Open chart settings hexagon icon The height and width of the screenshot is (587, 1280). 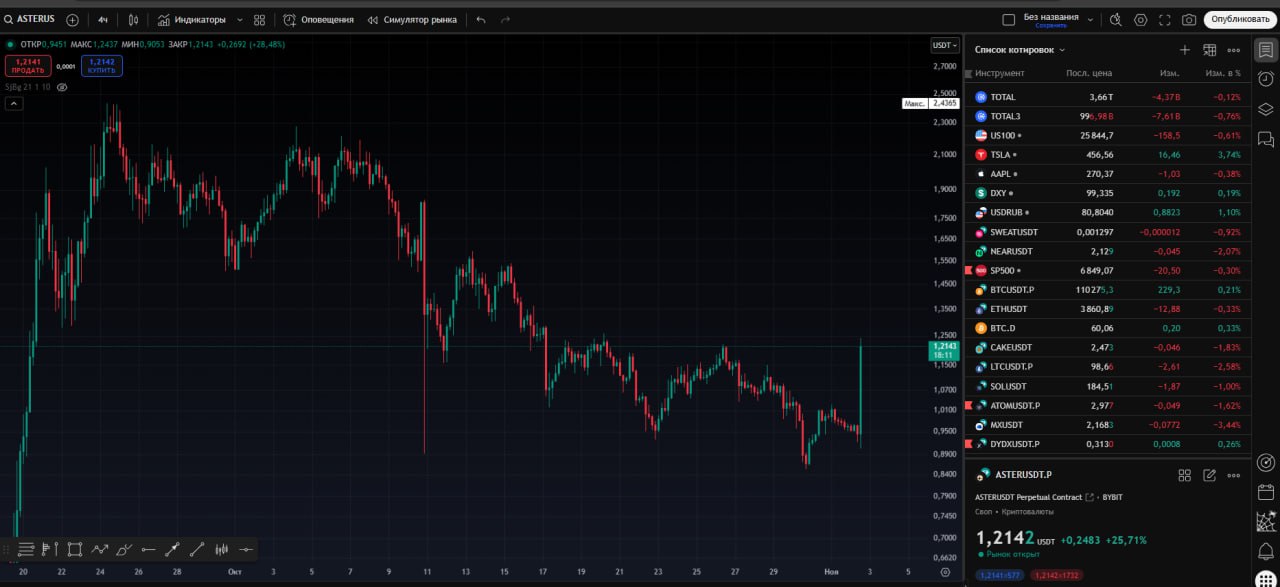point(1141,20)
